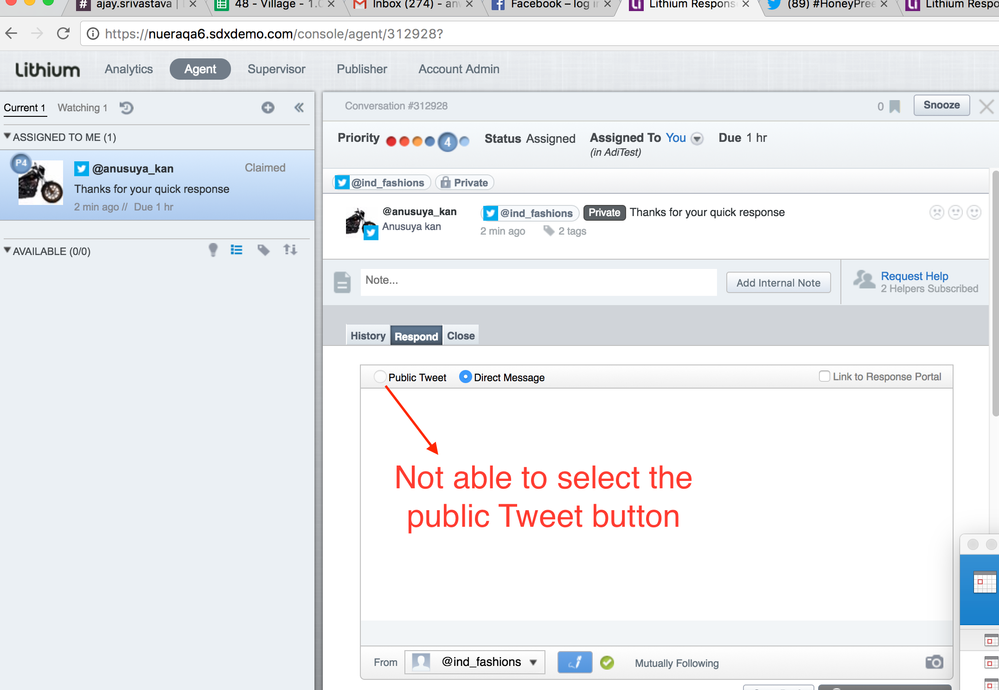Viewport: 999px width, 690px height.
Task: Click the Private lock tag
Action: 464,183
